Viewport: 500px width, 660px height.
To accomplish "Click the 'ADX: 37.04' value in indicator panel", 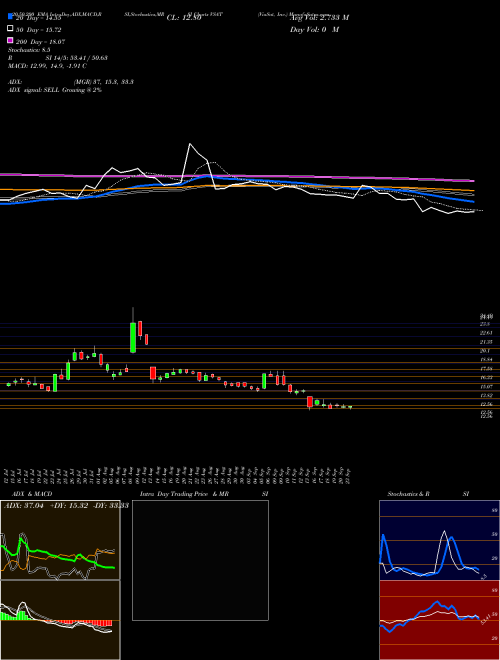I will click(24, 506).
